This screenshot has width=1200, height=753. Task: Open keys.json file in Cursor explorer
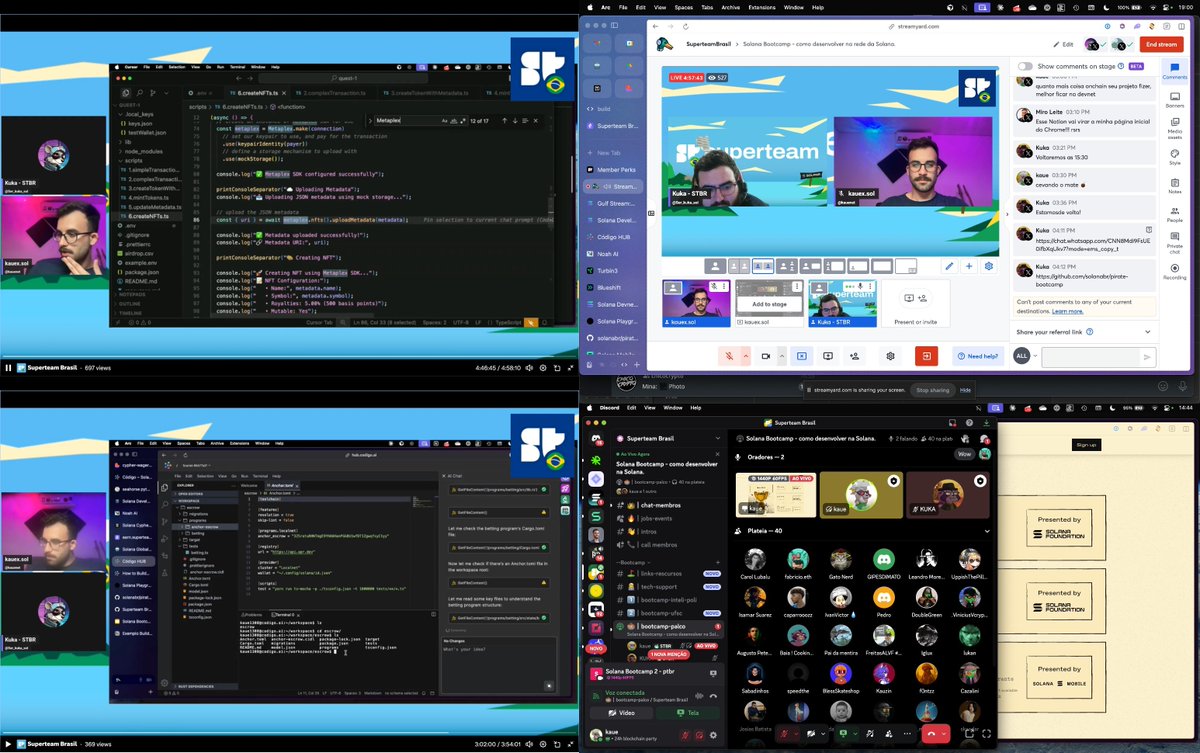(x=139, y=123)
